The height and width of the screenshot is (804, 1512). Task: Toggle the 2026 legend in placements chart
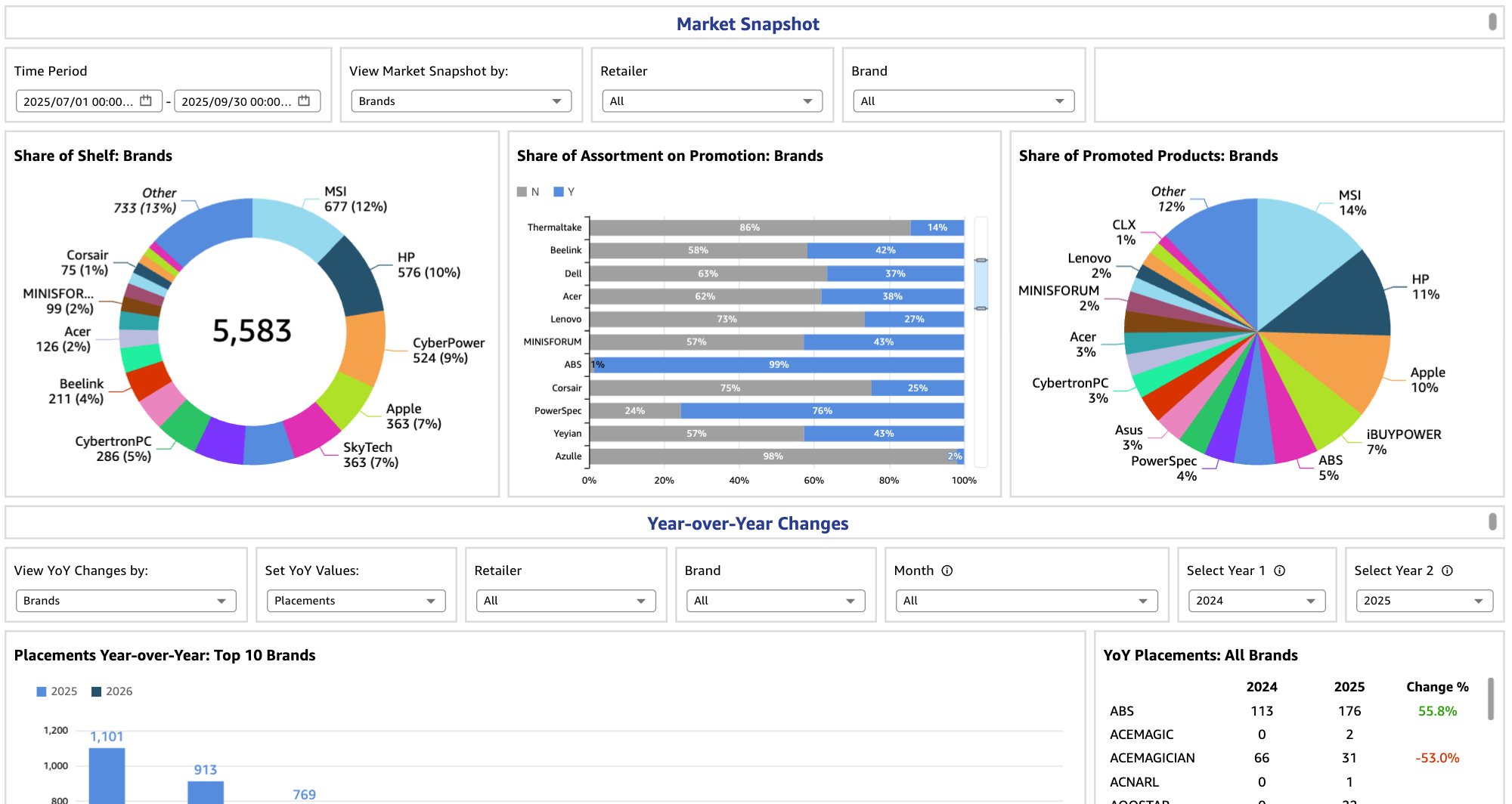(112, 691)
